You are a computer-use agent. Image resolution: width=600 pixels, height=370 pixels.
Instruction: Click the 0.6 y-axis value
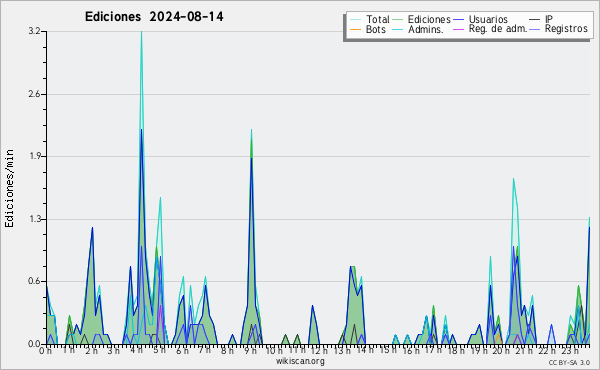[x=34, y=282]
